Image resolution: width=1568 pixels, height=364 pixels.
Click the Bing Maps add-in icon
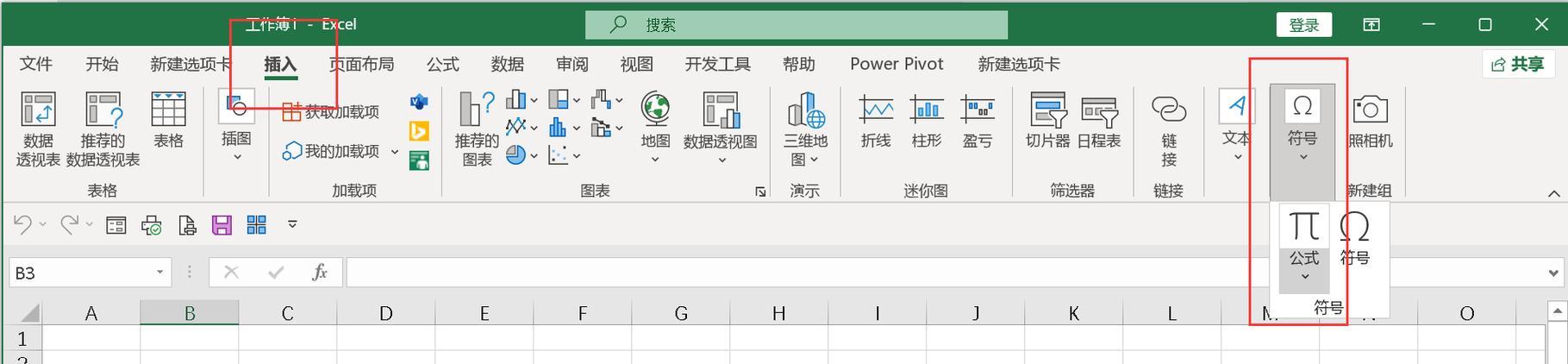click(419, 131)
